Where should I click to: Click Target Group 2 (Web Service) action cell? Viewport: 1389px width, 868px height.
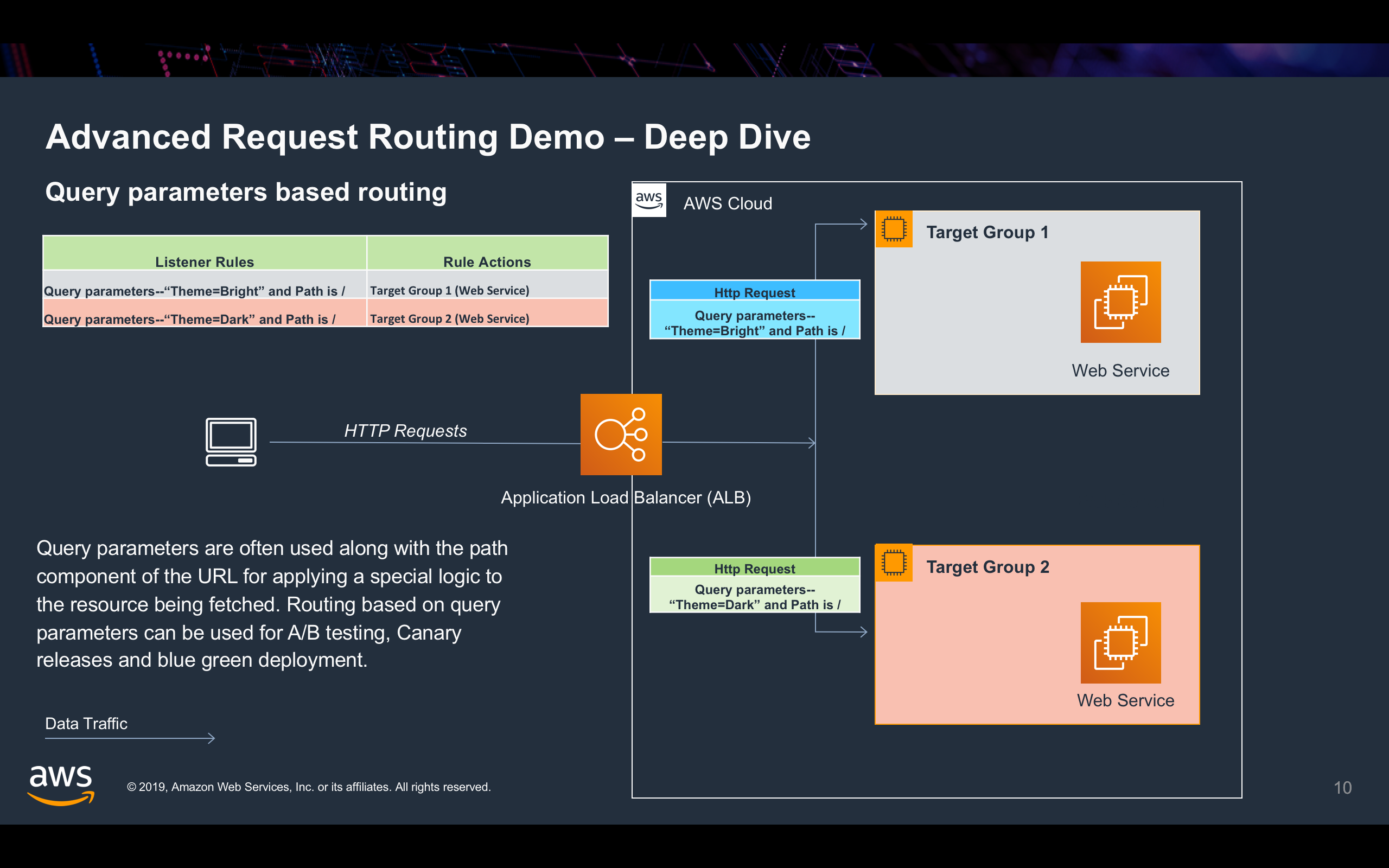[449, 318]
